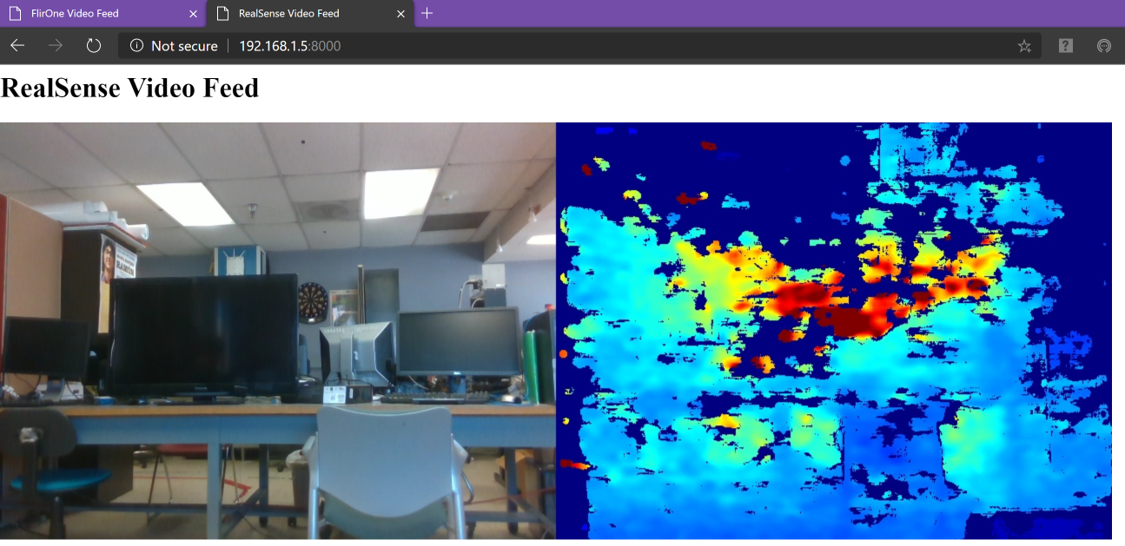Open a new tab with the plus
The width and height of the screenshot is (1125, 546).
click(x=427, y=13)
